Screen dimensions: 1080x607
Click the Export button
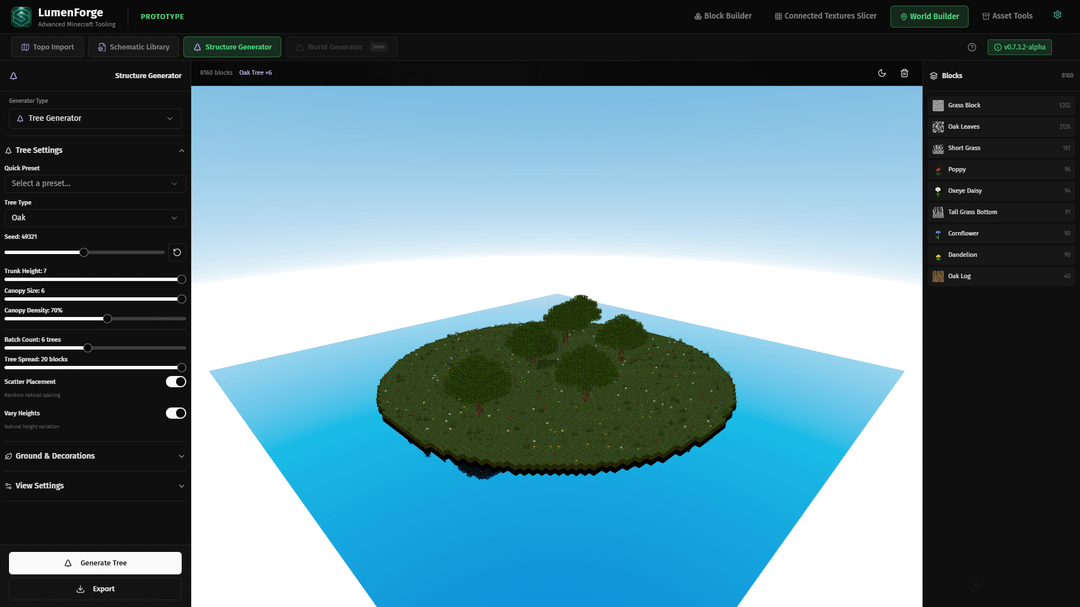pyautogui.click(x=95, y=589)
